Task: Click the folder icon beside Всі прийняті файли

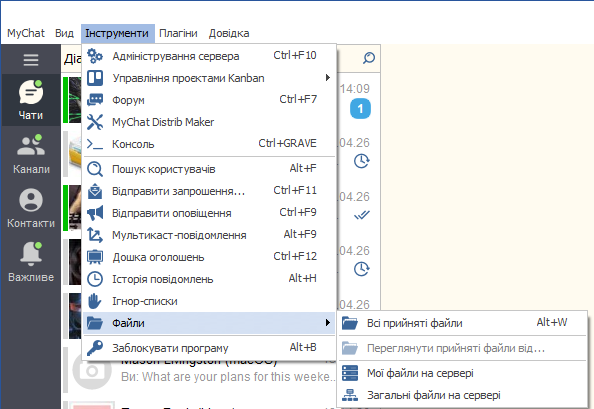Action: tap(350, 323)
